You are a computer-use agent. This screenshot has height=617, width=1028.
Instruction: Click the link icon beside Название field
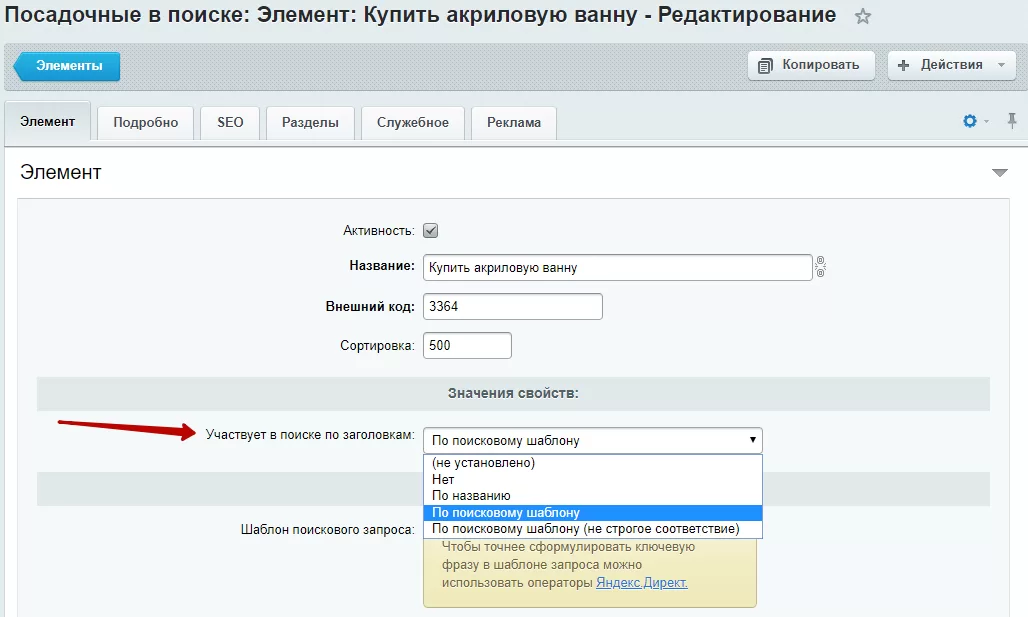click(820, 267)
